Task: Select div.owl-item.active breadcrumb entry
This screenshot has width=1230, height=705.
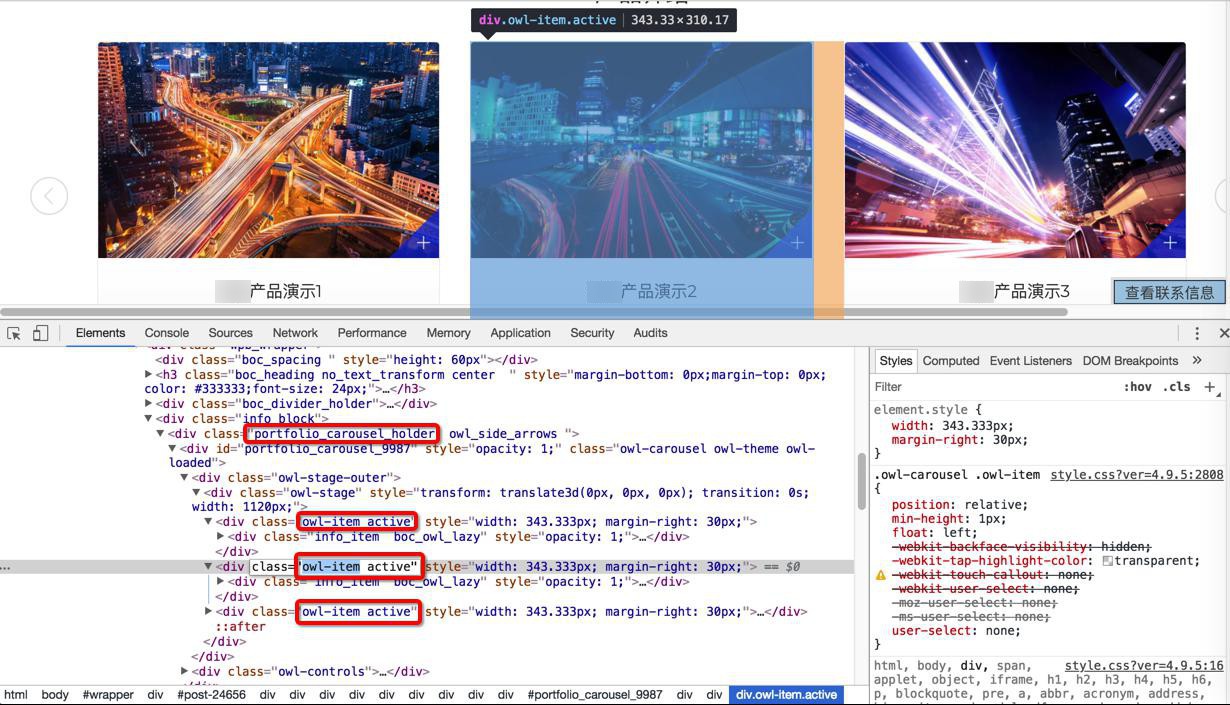Action: click(786, 695)
